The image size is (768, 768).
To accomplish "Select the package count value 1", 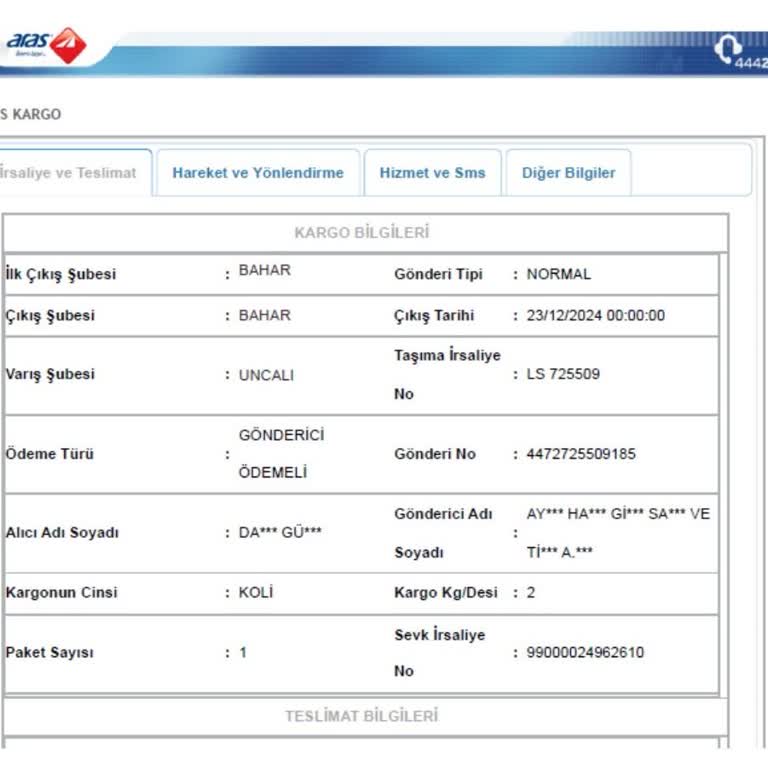I will click(243, 652).
